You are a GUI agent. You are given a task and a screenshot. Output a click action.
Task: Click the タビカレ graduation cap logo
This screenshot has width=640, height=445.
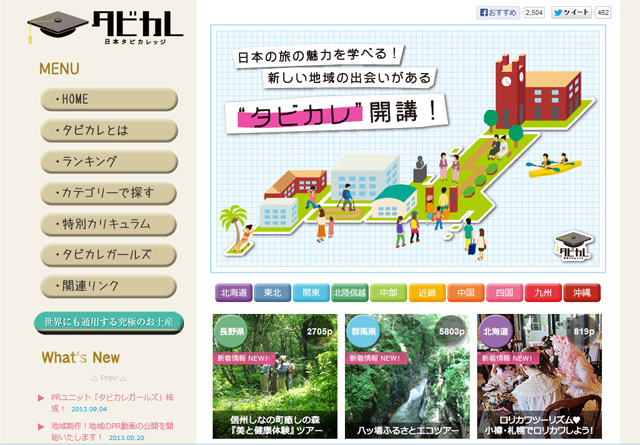tap(105, 27)
